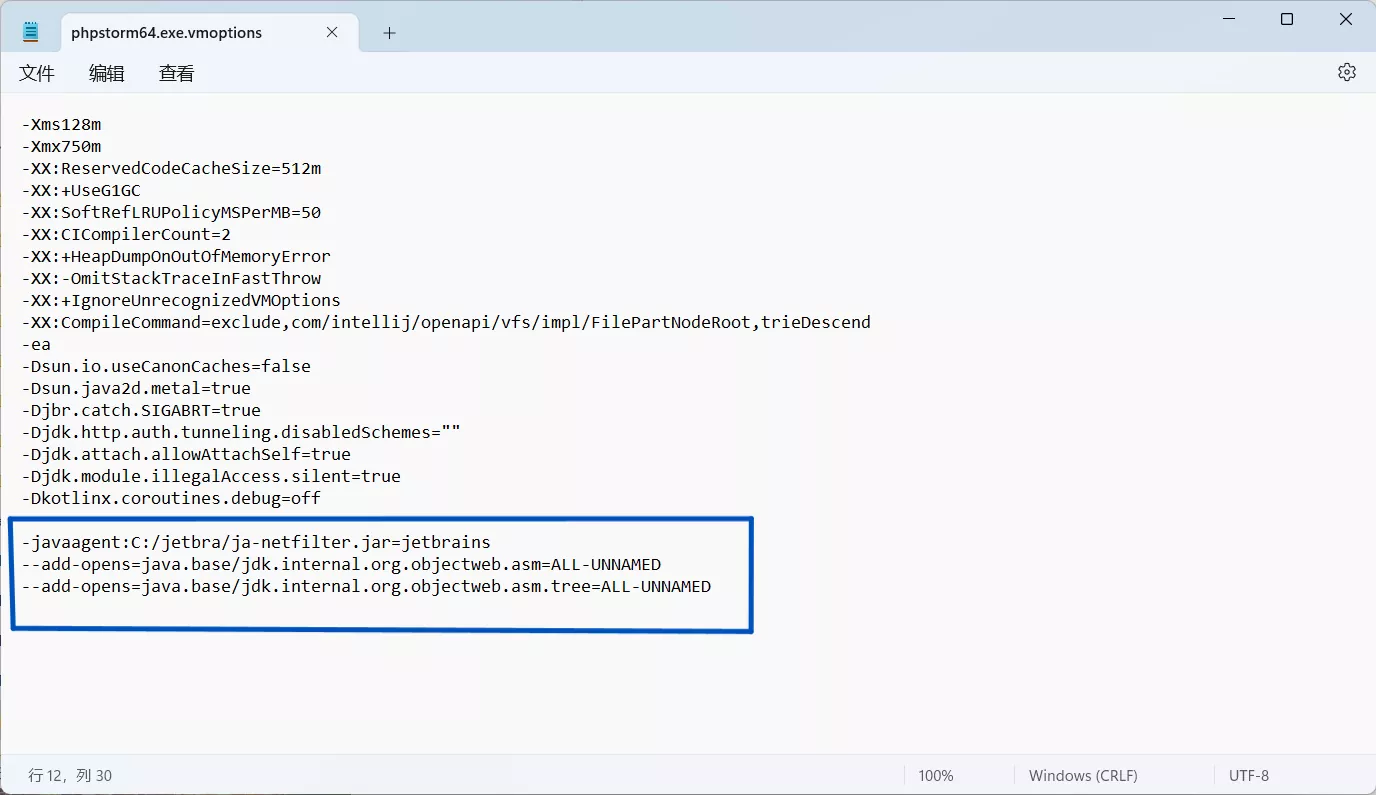Click the -XX:+UseG1GC line
The image size is (1376, 795).
(x=81, y=191)
